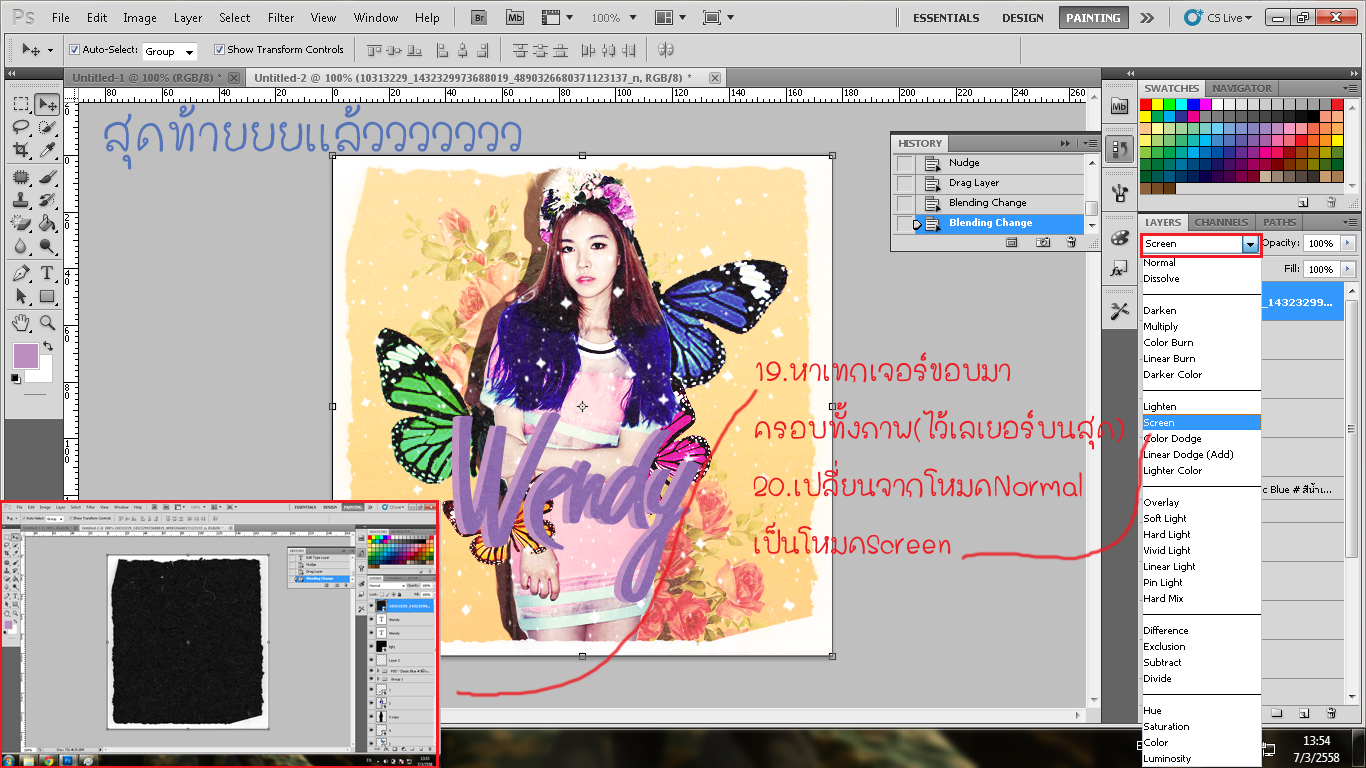Screen dimensions: 1366x768
Task: Select the Hand tool
Action: (20, 323)
